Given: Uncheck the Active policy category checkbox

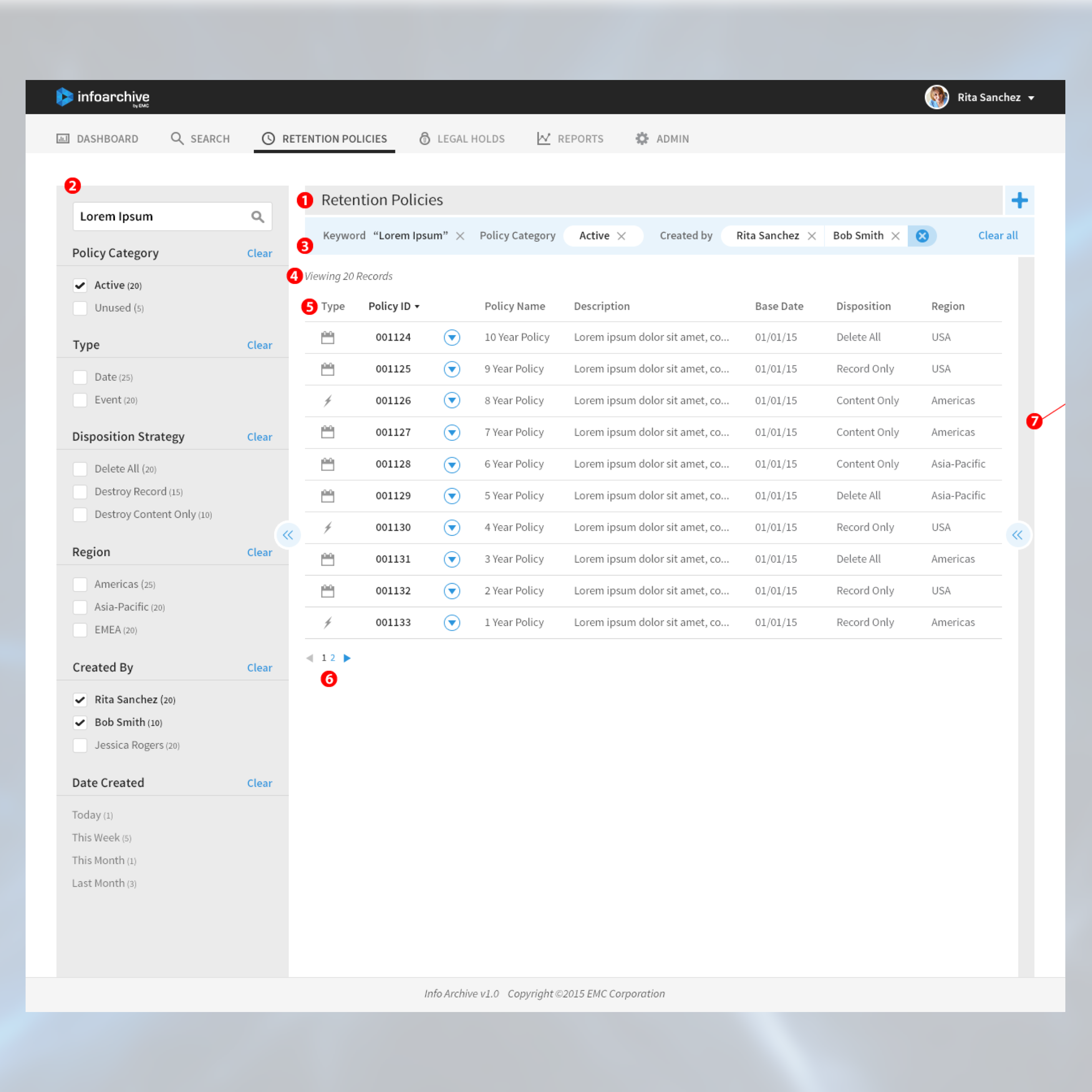Looking at the screenshot, I should pos(80,286).
